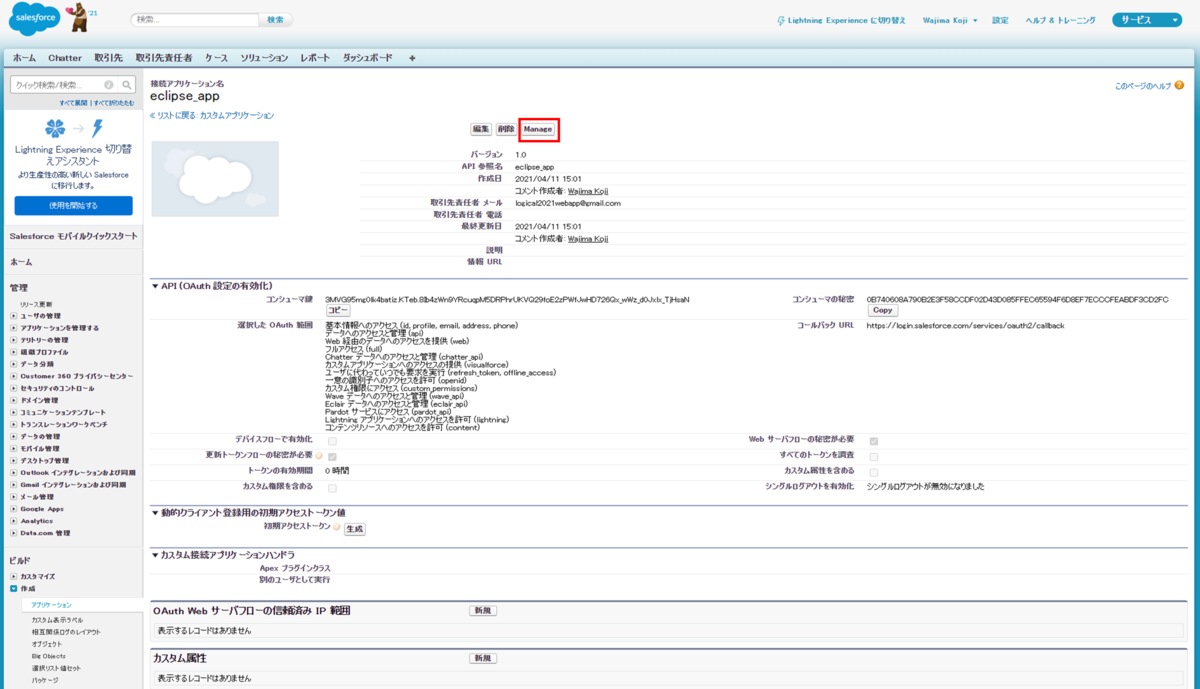
Task: Collapse API (OAuth 設定の有効化) section
Action: point(155,286)
